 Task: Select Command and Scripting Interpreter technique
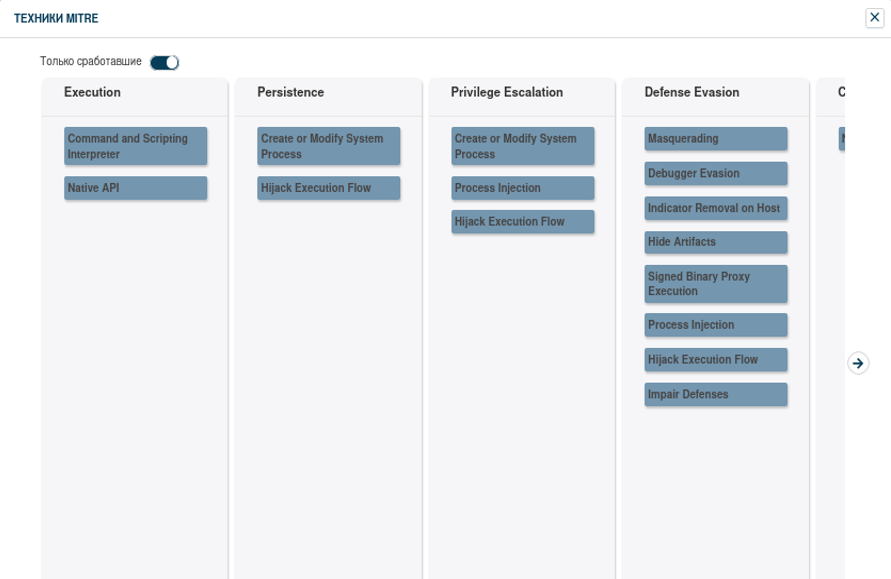135,146
